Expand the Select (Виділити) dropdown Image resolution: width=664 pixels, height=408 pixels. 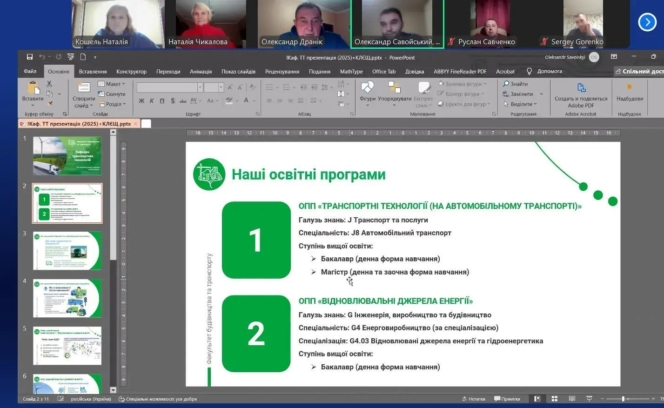tap(520, 102)
